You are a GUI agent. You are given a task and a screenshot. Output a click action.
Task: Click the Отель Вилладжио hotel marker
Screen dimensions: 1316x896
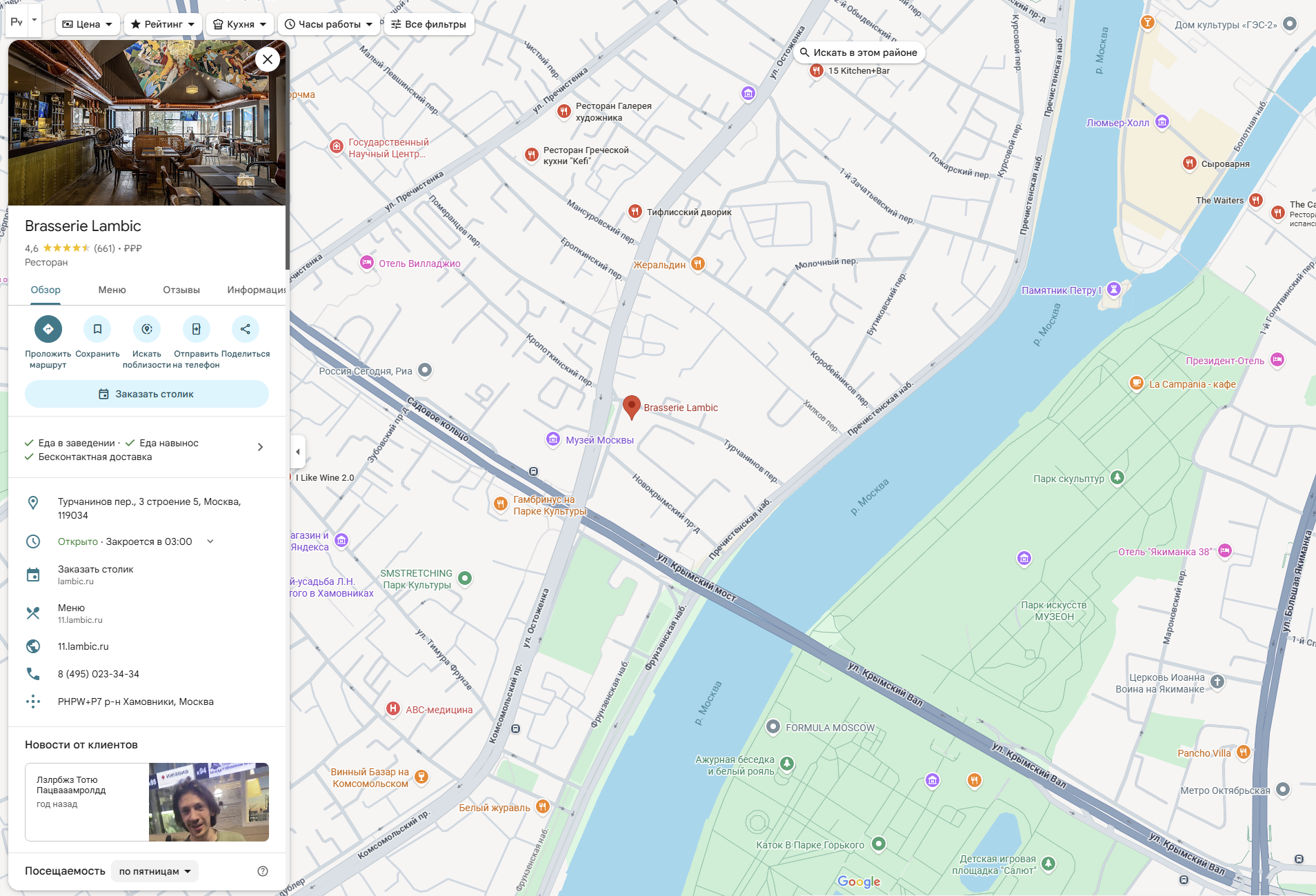367,263
